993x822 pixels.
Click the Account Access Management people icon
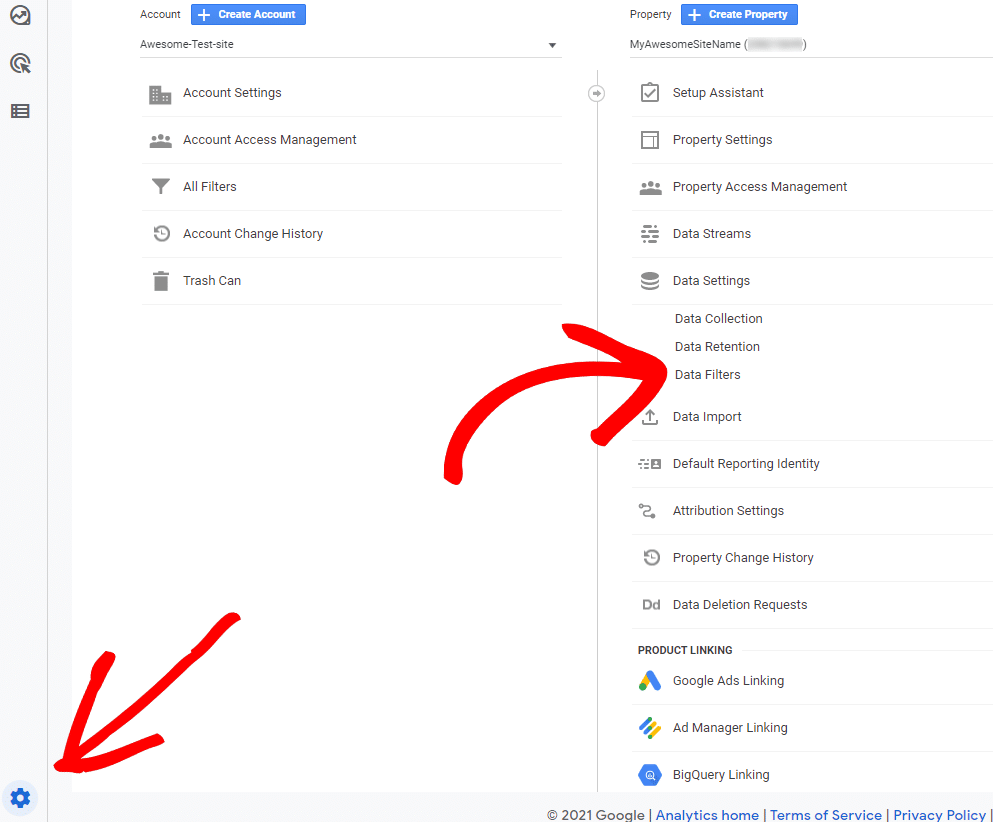pyautogui.click(x=160, y=141)
